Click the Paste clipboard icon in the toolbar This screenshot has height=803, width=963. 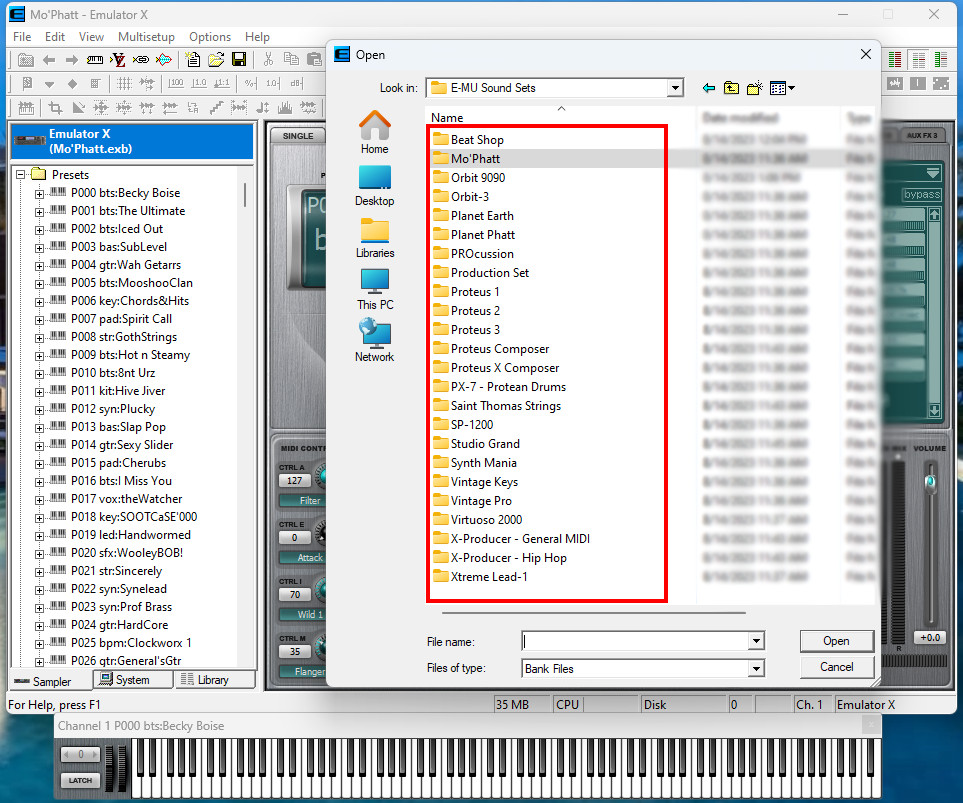(314, 60)
